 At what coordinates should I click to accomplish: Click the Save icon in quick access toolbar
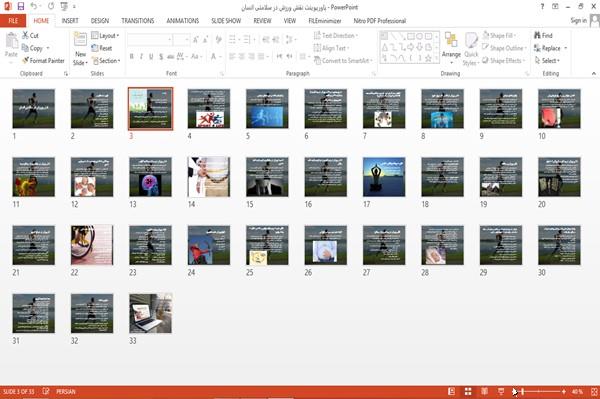point(21,7)
